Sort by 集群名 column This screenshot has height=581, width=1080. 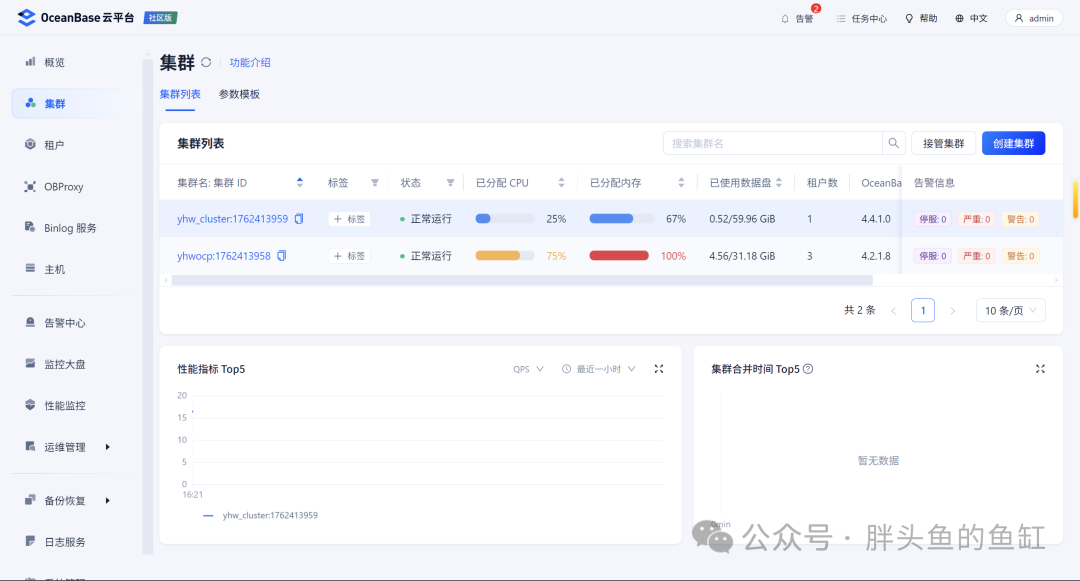tap(300, 182)
